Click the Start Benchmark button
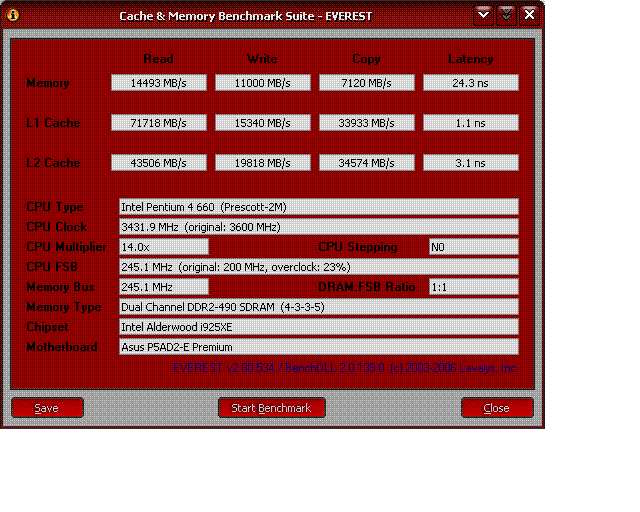Viewport: 640px width, 512px height. click(272, 408)
